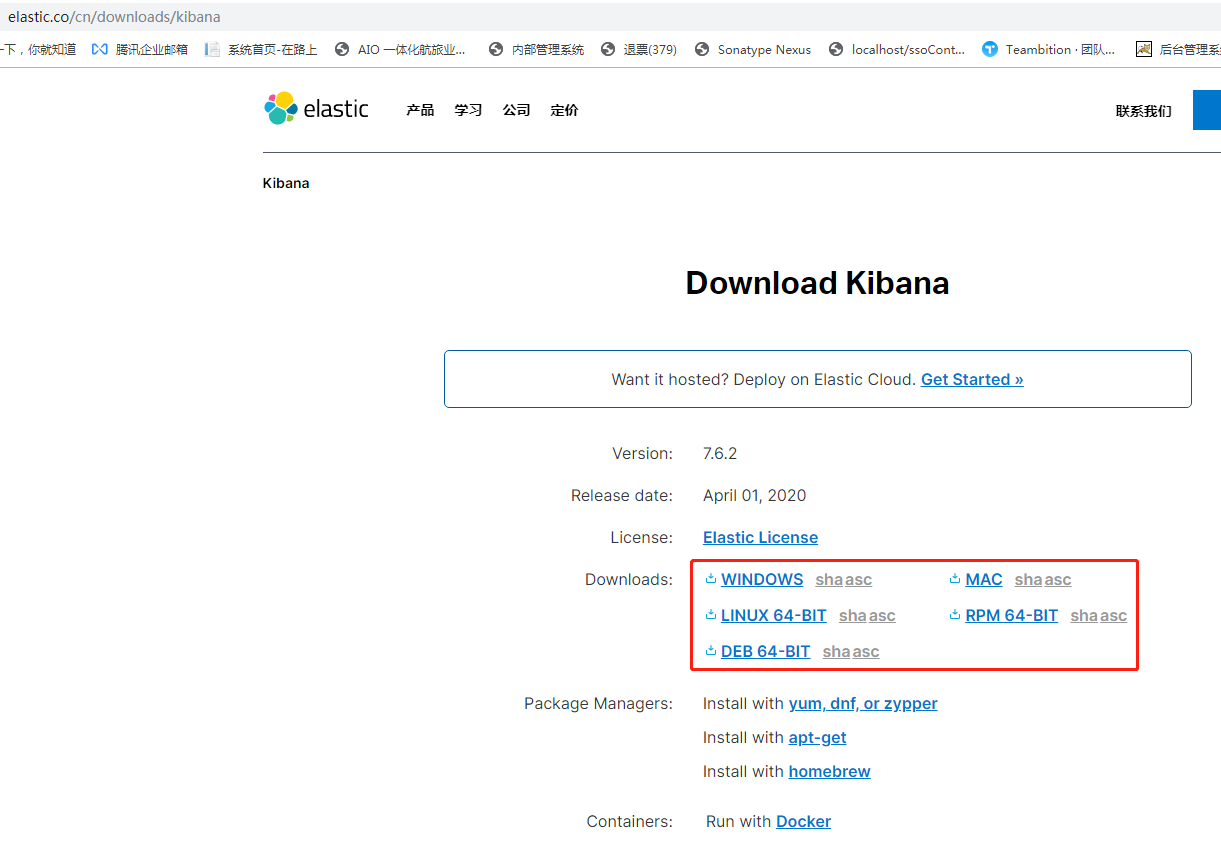Open the Elastic License link
Viewport: 1221px width, 850px height.
[x=760, y=537]
